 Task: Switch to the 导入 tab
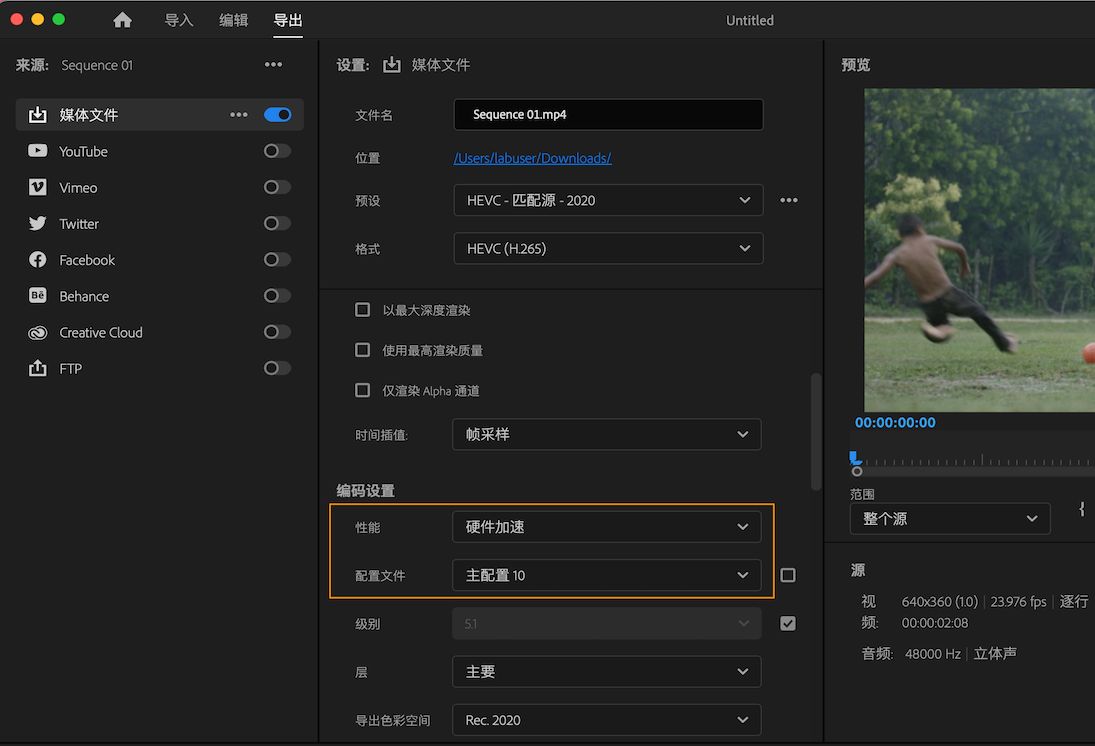tap(179, 20)
